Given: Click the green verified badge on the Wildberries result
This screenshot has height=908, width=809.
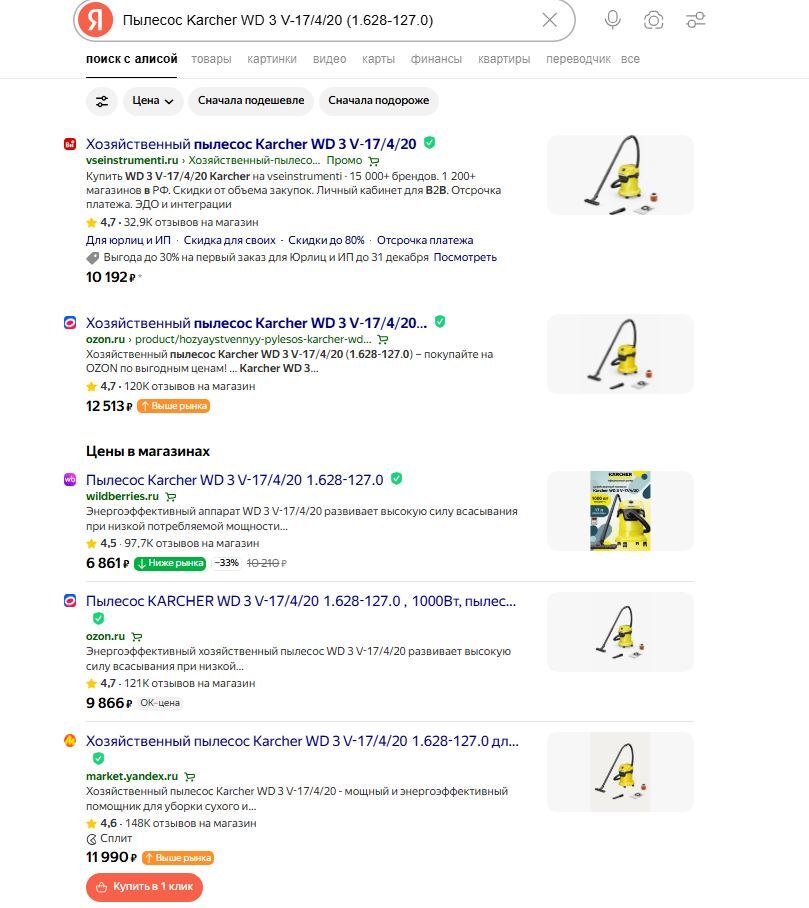Looking at the screenshot, I should [x=397, y=479].
